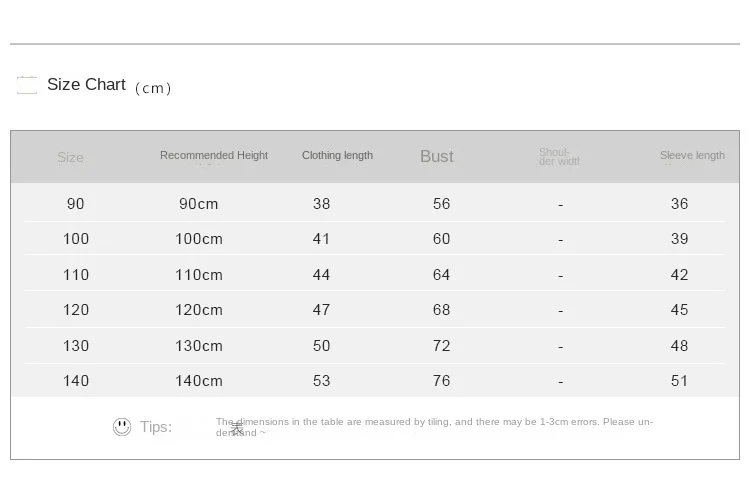This screenshot has width=750, height=503.
Task: Click the 100cm recommended height cell
Action: 199,239
